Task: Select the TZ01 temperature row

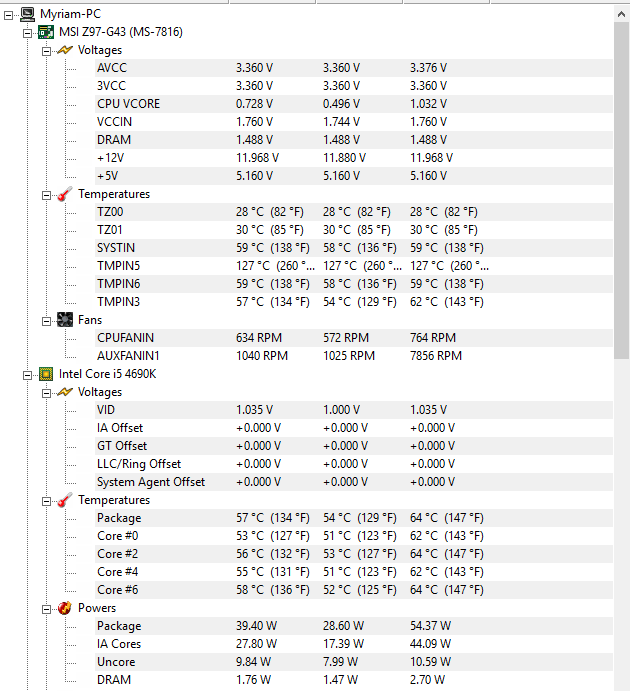Action: tap(354, 230)
